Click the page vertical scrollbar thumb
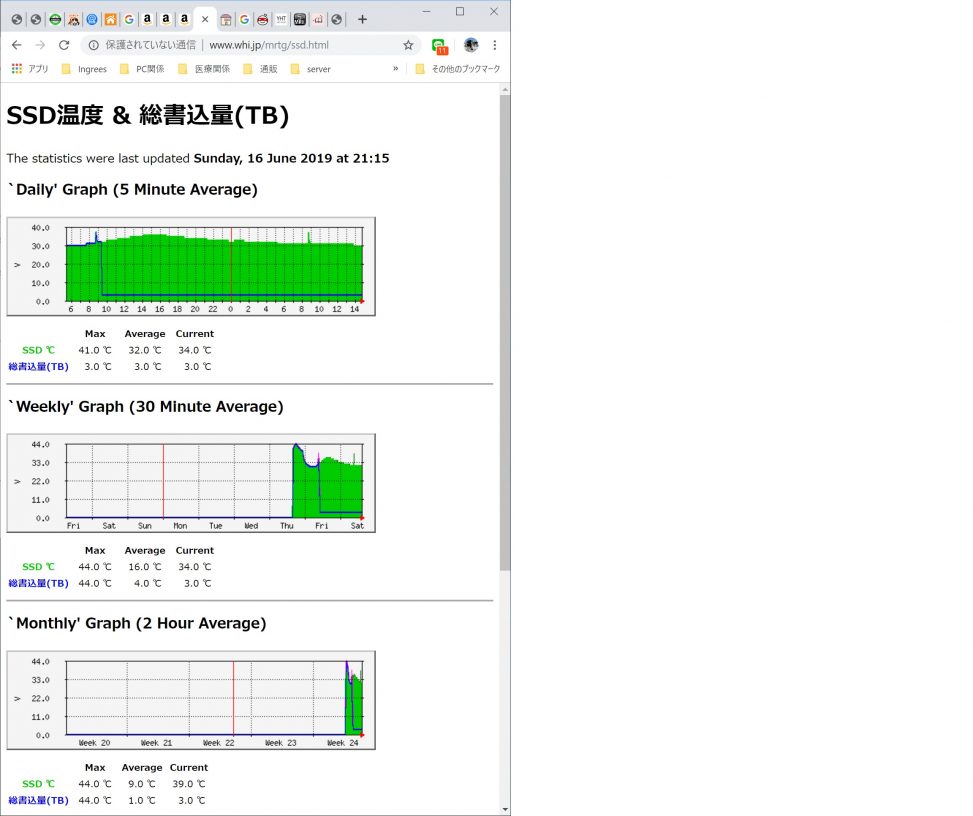Image resolution: width=973 pixels, height=816 pixels. [505, 332]
